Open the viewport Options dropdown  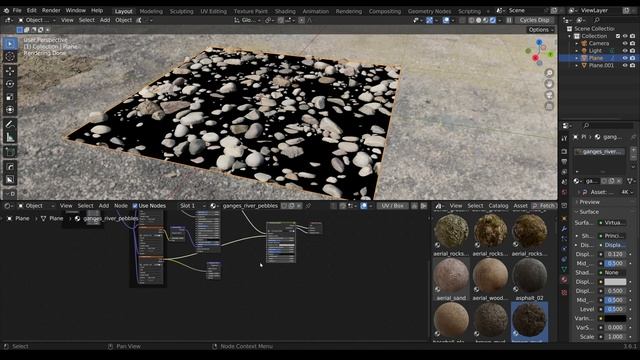click(541, 30)
